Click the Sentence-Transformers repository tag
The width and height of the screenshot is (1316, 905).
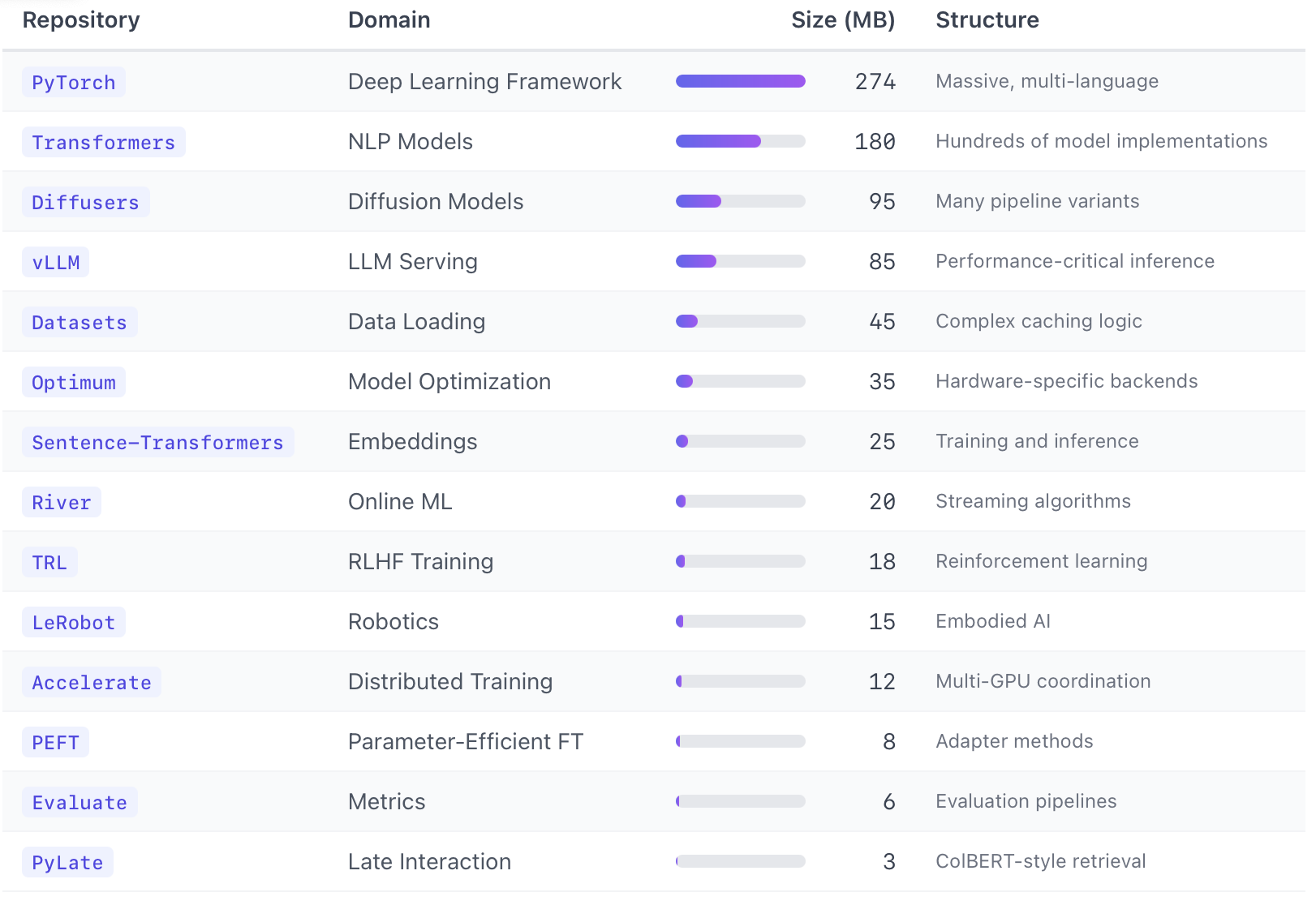[158, 442]
